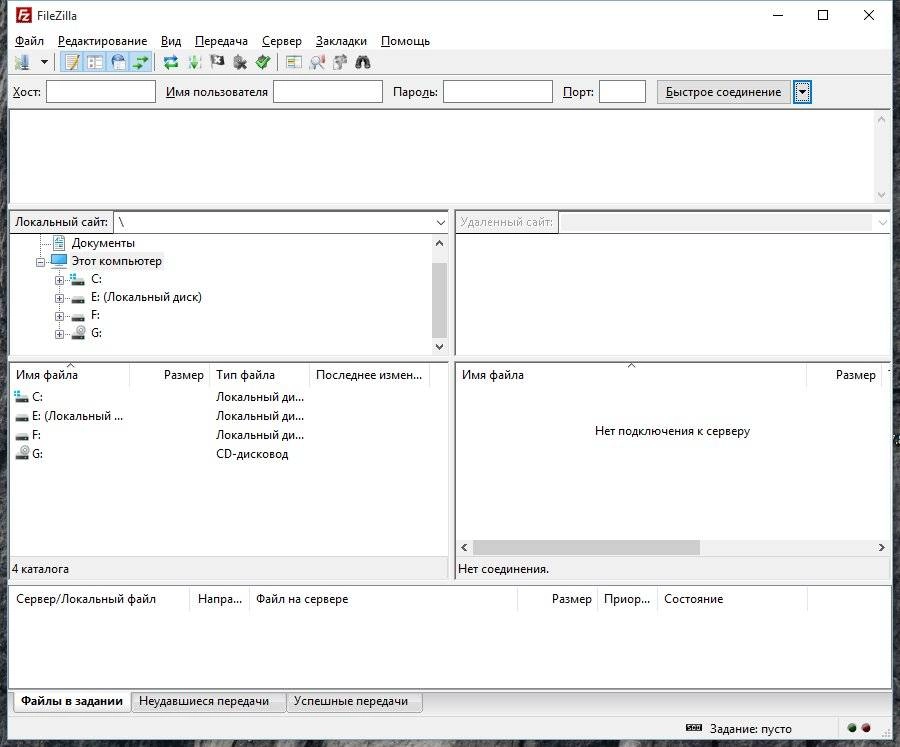Cancel current operation icon

click(217, 62)
